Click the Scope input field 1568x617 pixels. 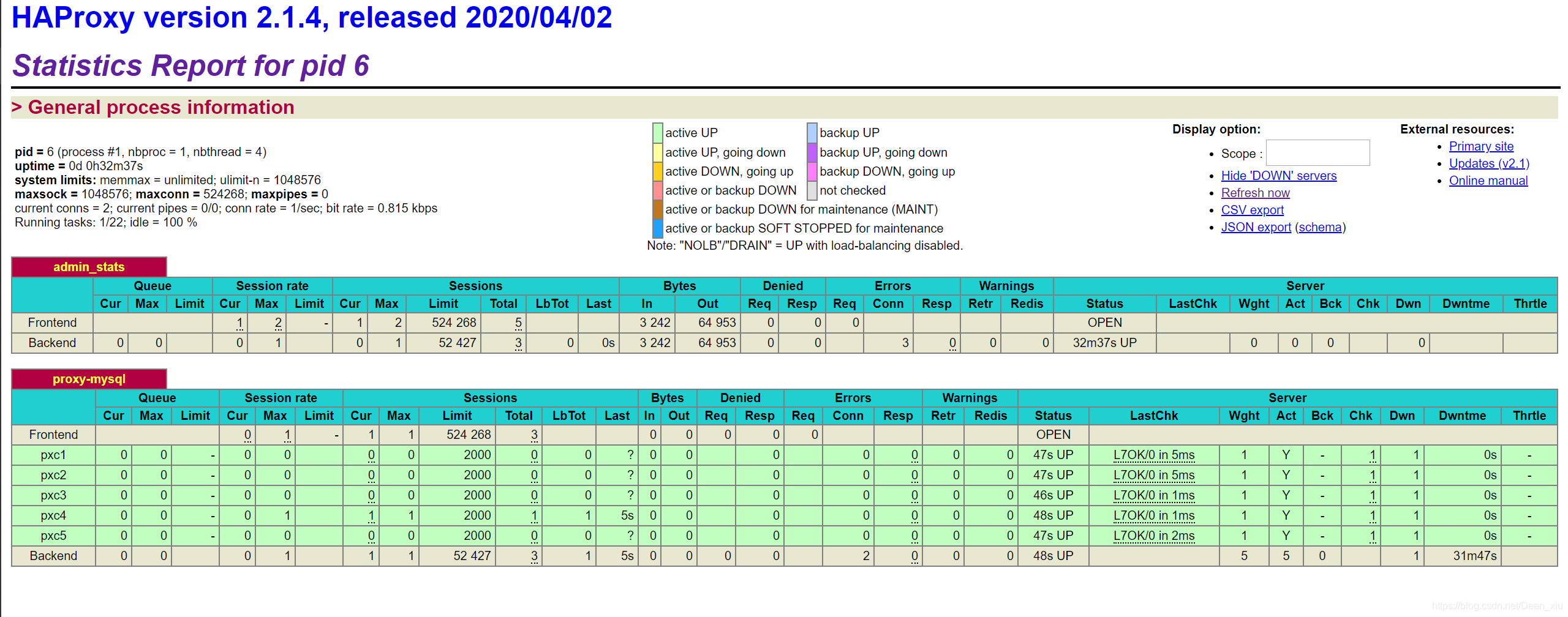(x=1317, y=153)
